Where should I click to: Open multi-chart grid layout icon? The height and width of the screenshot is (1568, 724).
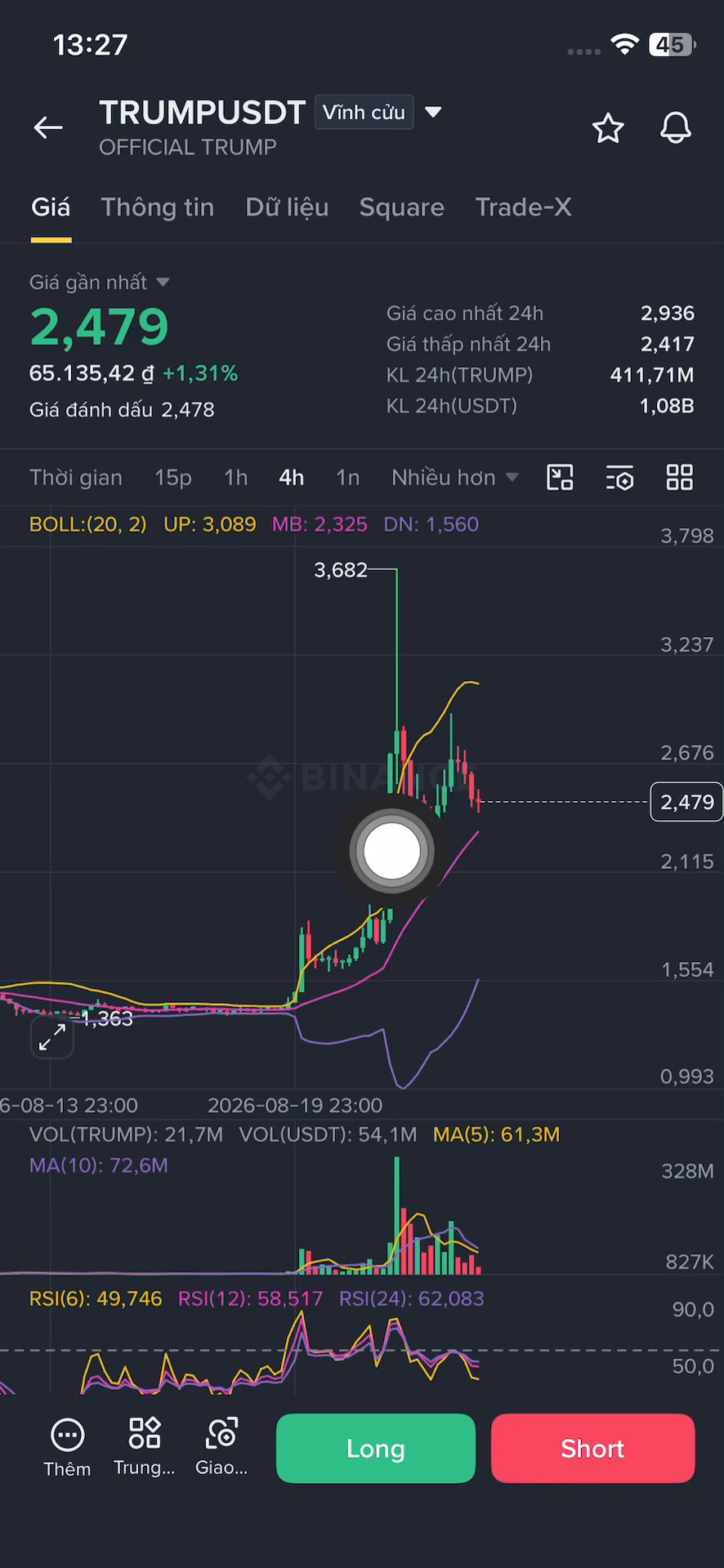pos(680,478)
